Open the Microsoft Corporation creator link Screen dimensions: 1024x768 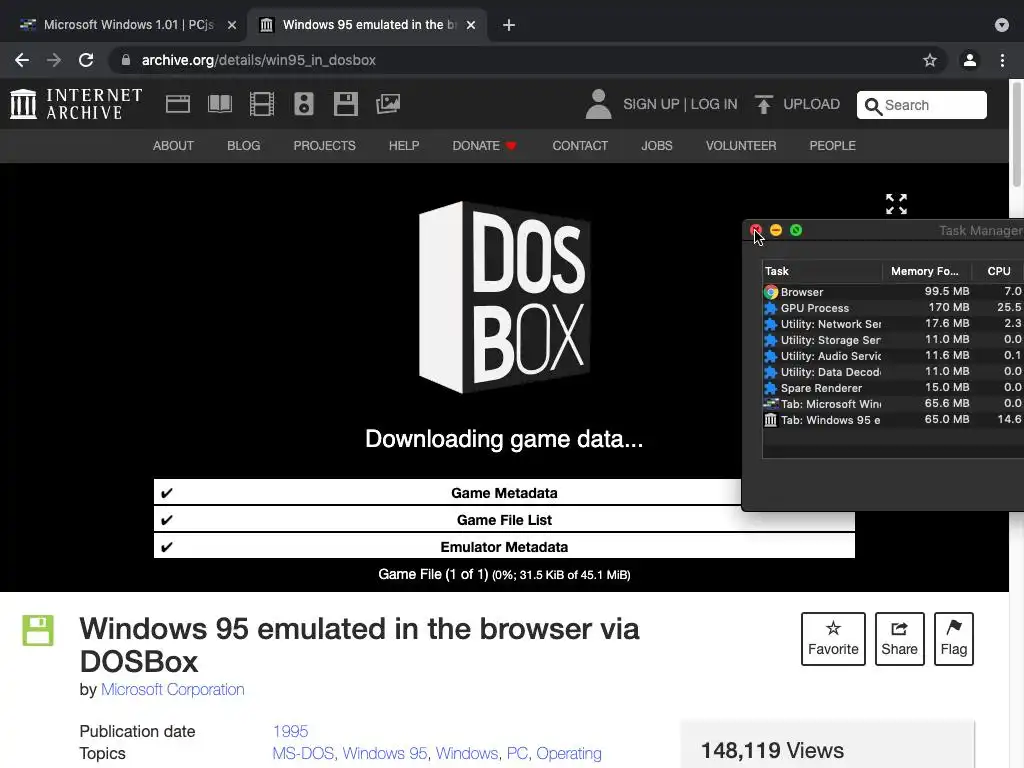(x=172, y=690)
